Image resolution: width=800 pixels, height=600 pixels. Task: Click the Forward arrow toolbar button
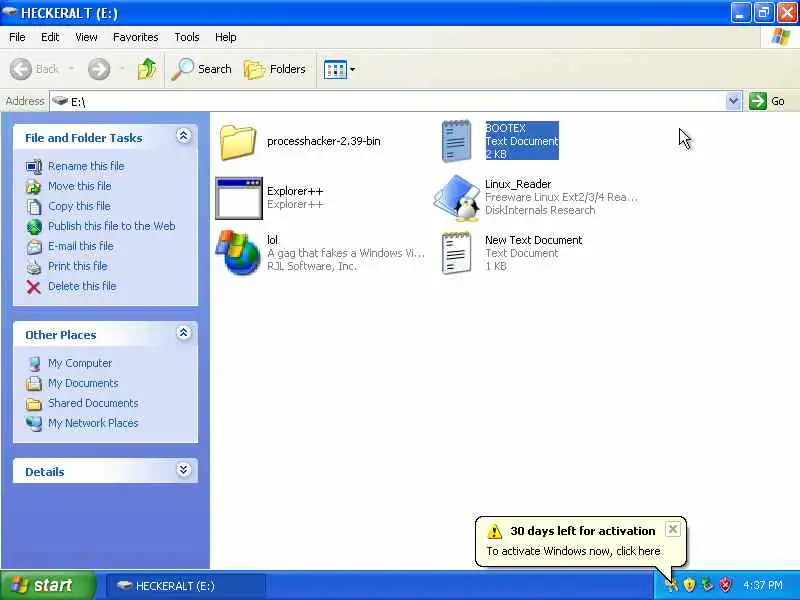pos(99,69)
